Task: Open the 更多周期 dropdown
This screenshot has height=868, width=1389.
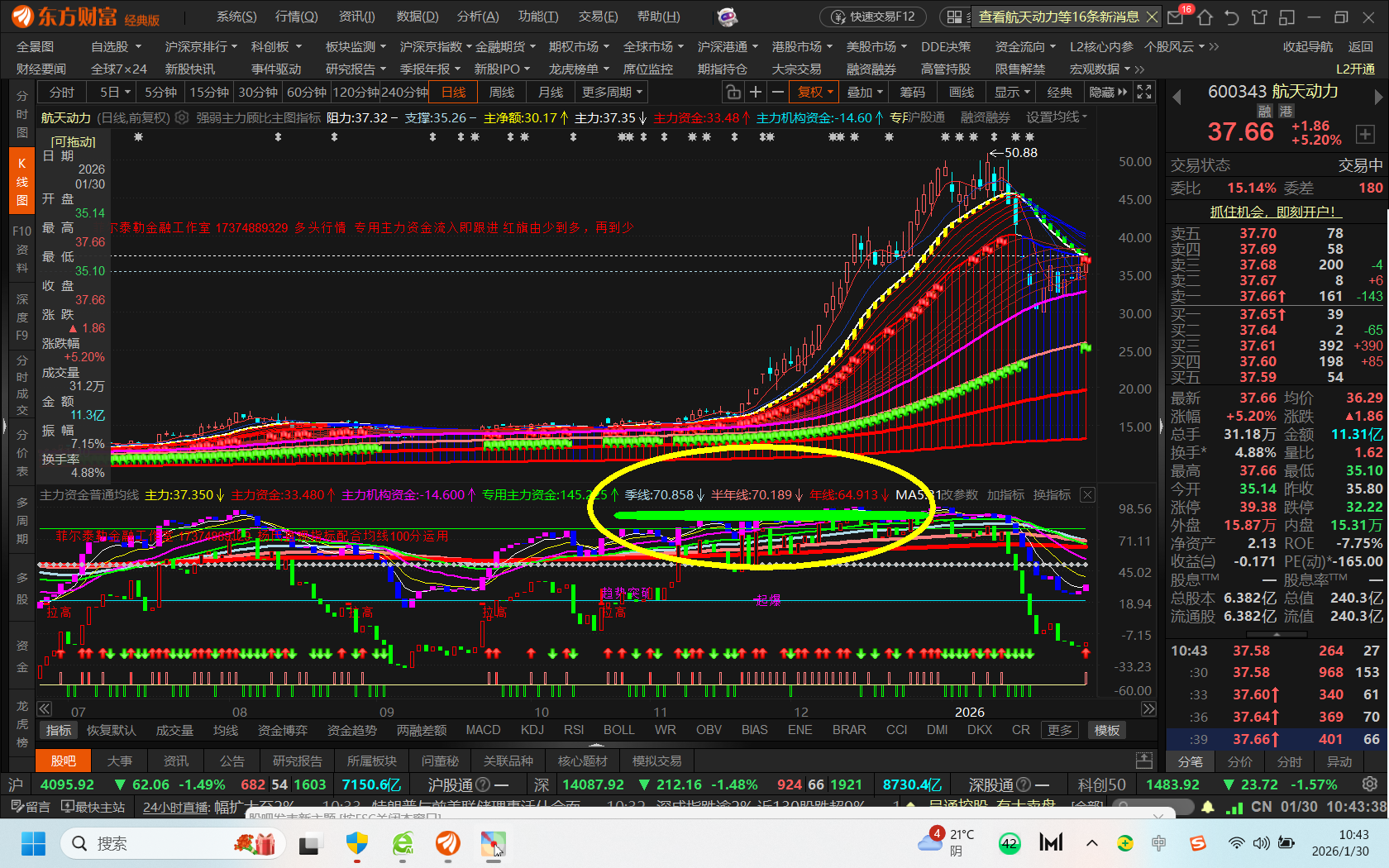Action: (612, 93)
